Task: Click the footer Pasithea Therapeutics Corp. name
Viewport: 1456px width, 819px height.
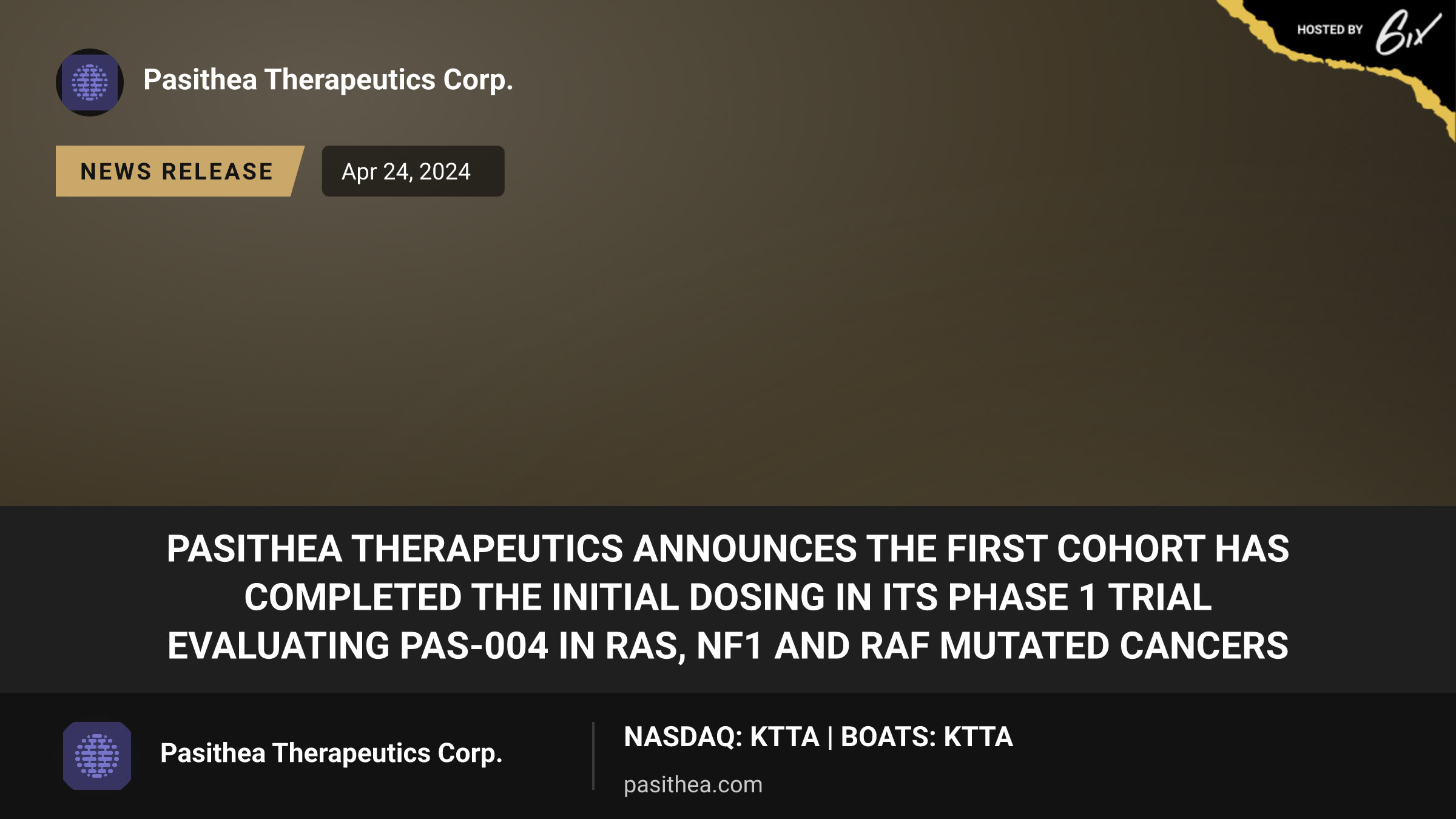Action: pyautogui.click(x=331, y=753)
